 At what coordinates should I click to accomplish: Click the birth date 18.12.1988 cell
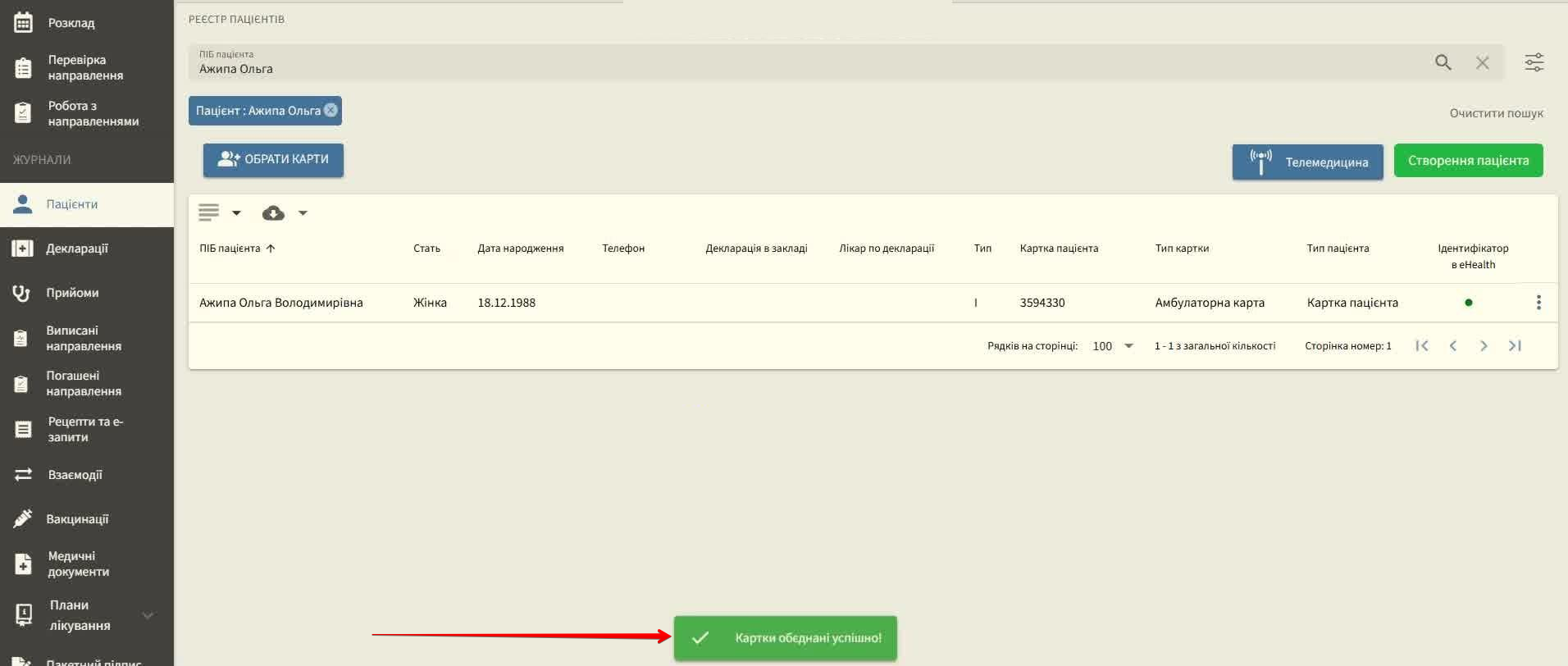click(507, 303)
